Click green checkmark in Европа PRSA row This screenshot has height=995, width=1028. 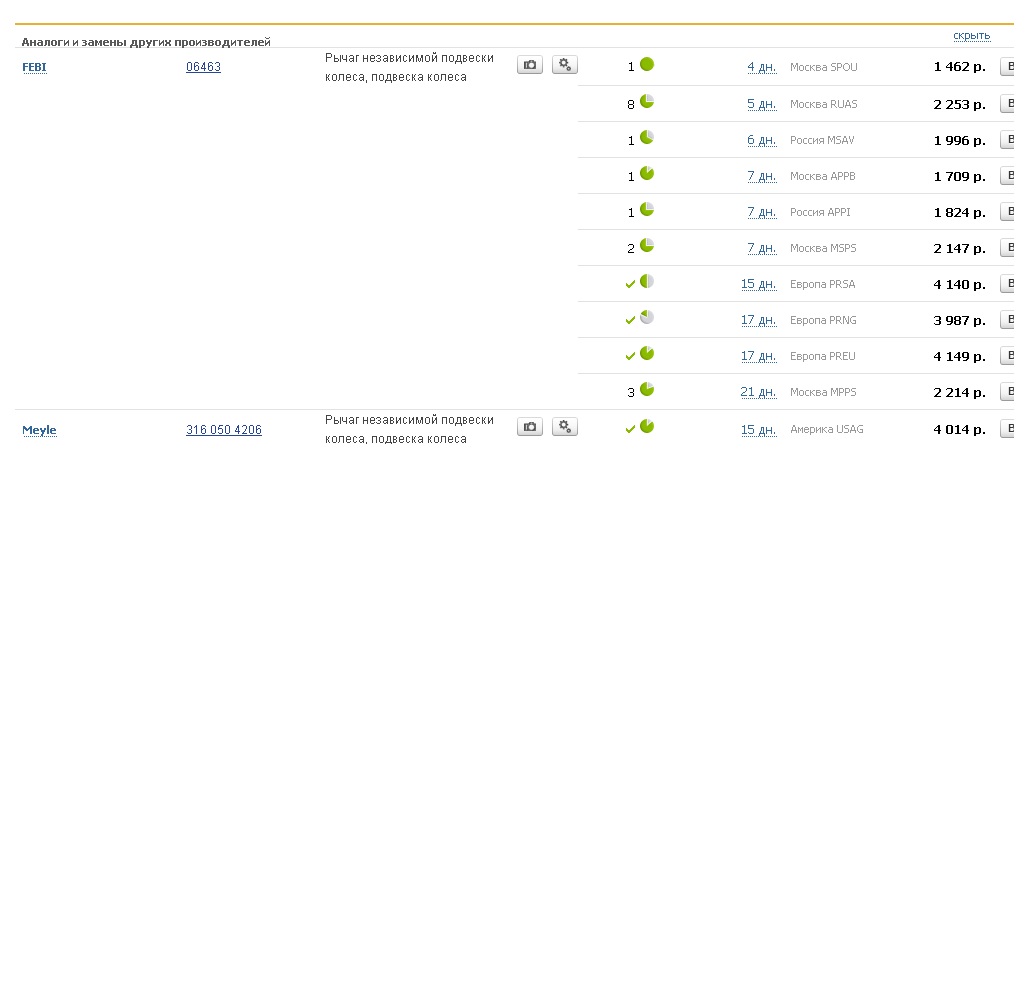click(x=630, y=285)
